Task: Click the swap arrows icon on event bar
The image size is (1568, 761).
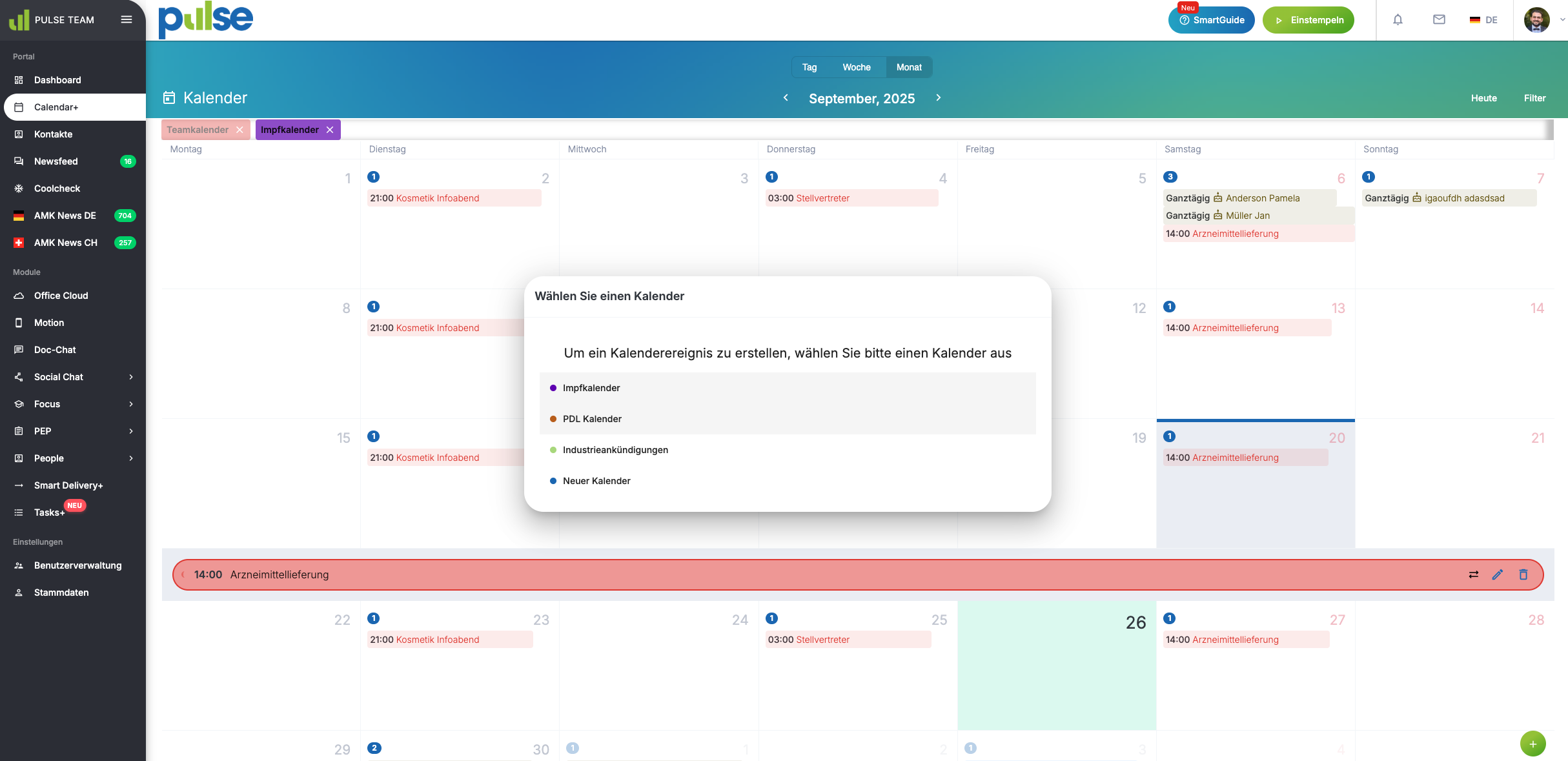Action: [x=1473, y=574]
